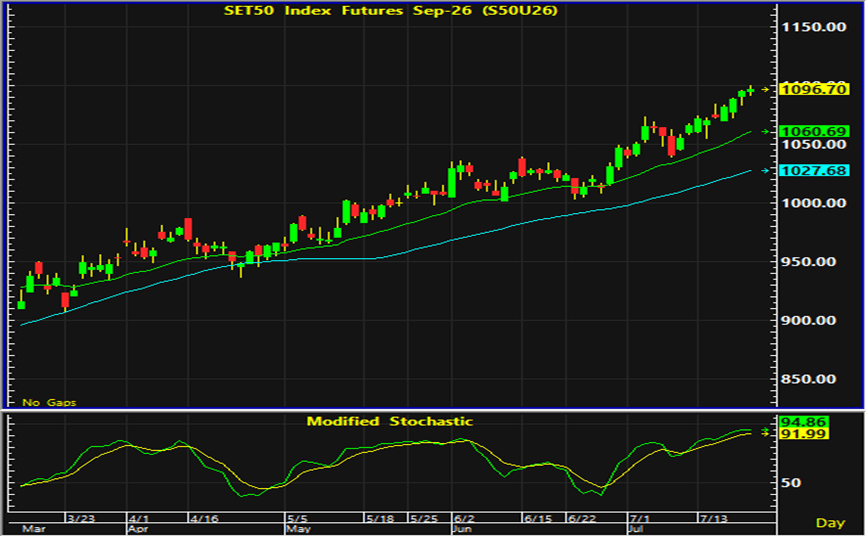
Task: Select the 4/16 date marker on timeline
Action: pyautogui.click(x=204, y=518)
